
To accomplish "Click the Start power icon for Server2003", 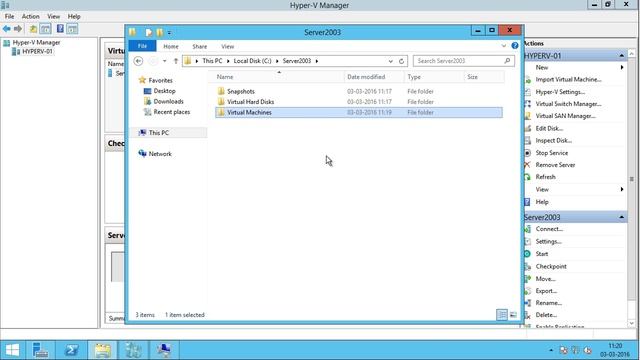I will click(x=527, y=254).
